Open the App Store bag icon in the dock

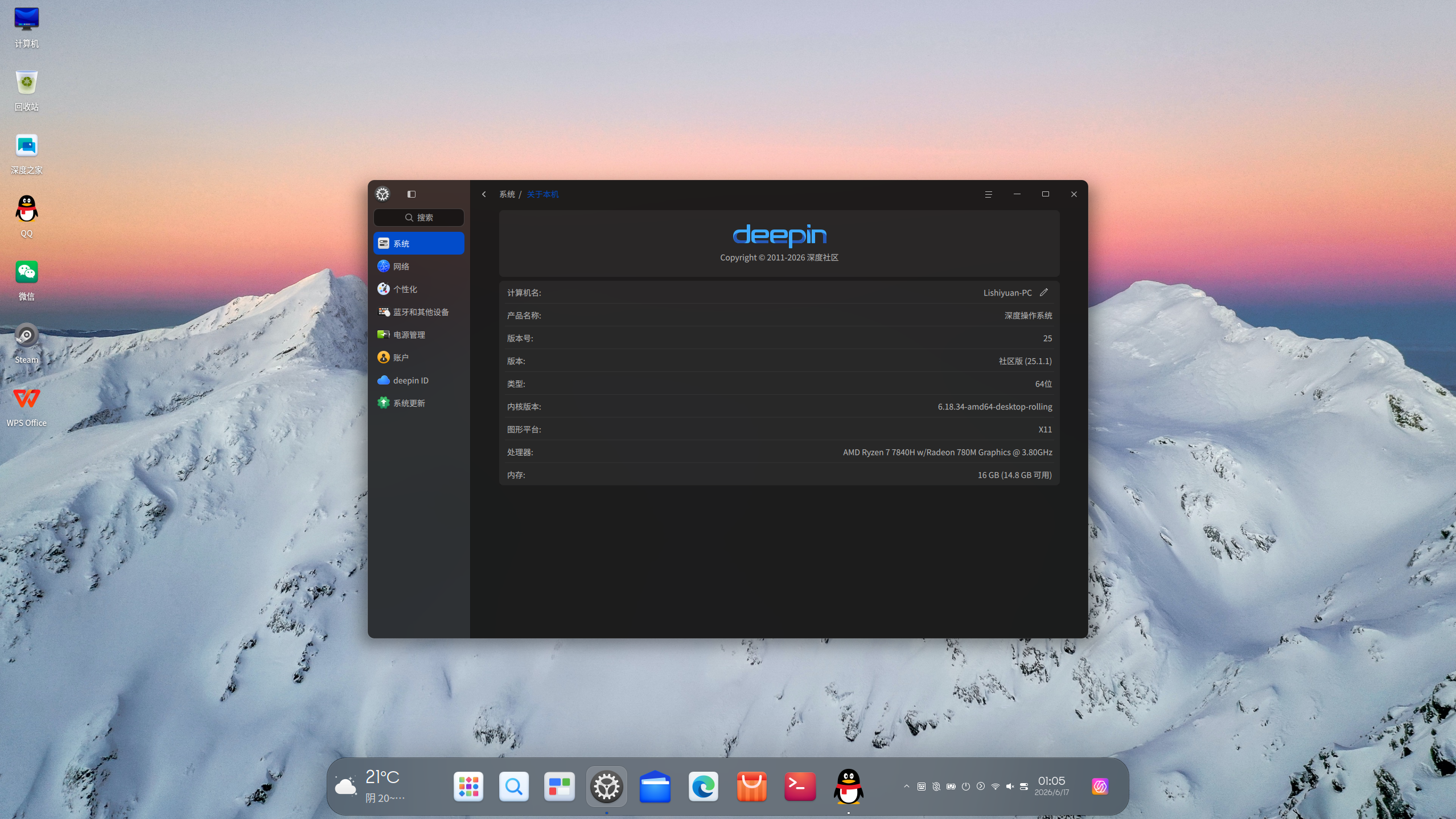click(751, 787)
